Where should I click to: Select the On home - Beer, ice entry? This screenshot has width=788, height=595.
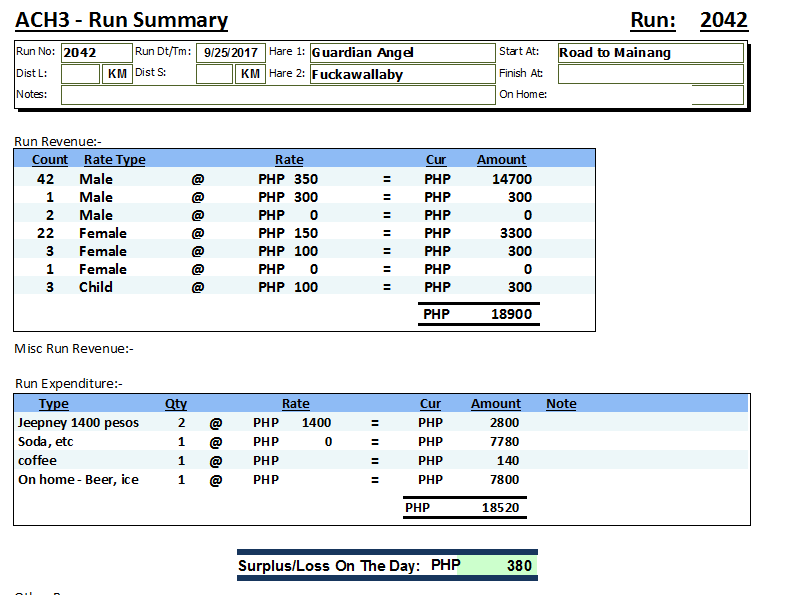[x=79, y=480]
